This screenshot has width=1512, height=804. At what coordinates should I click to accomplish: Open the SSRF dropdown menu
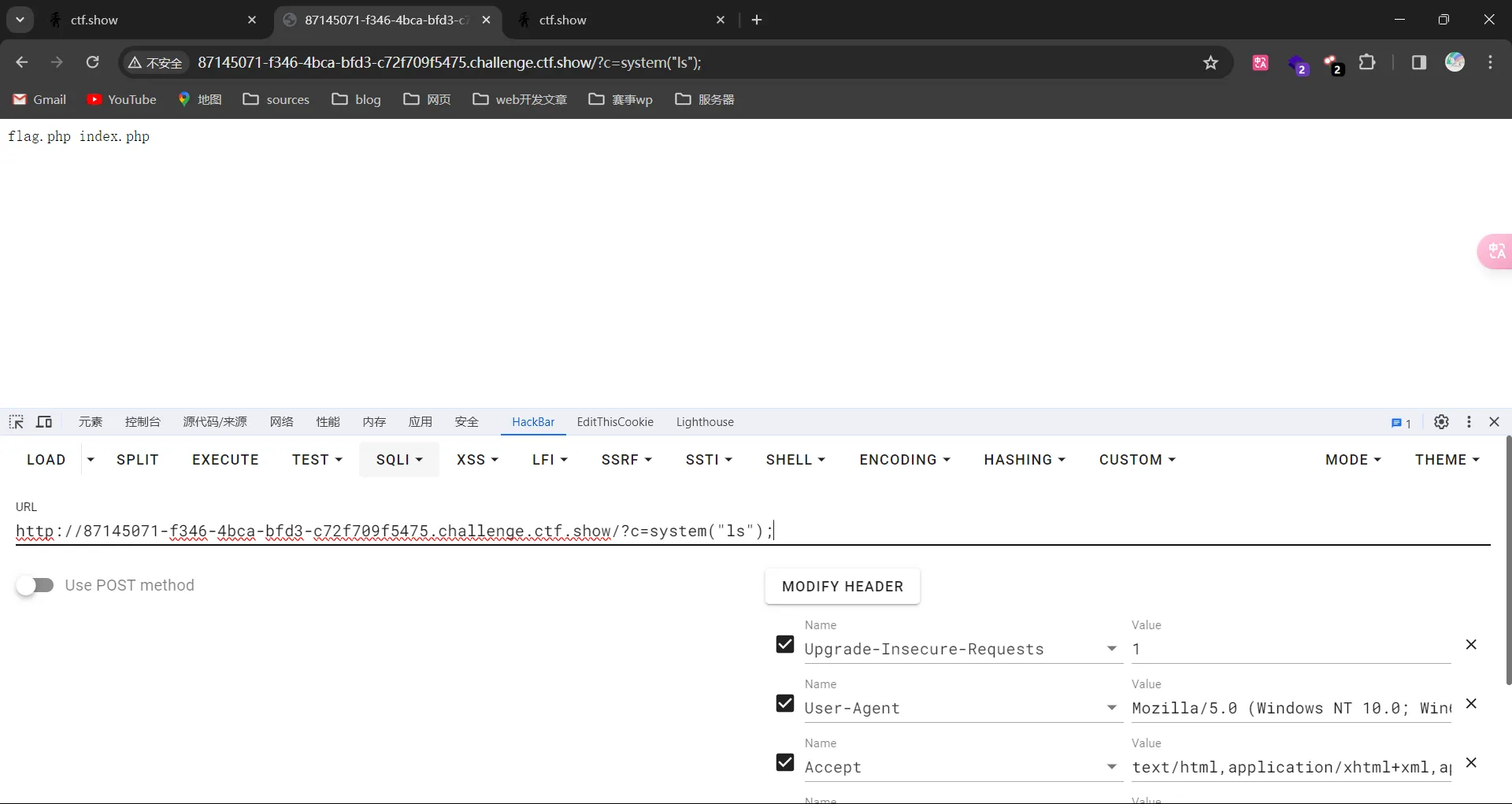pyautogui.click(x=626, y=460)
